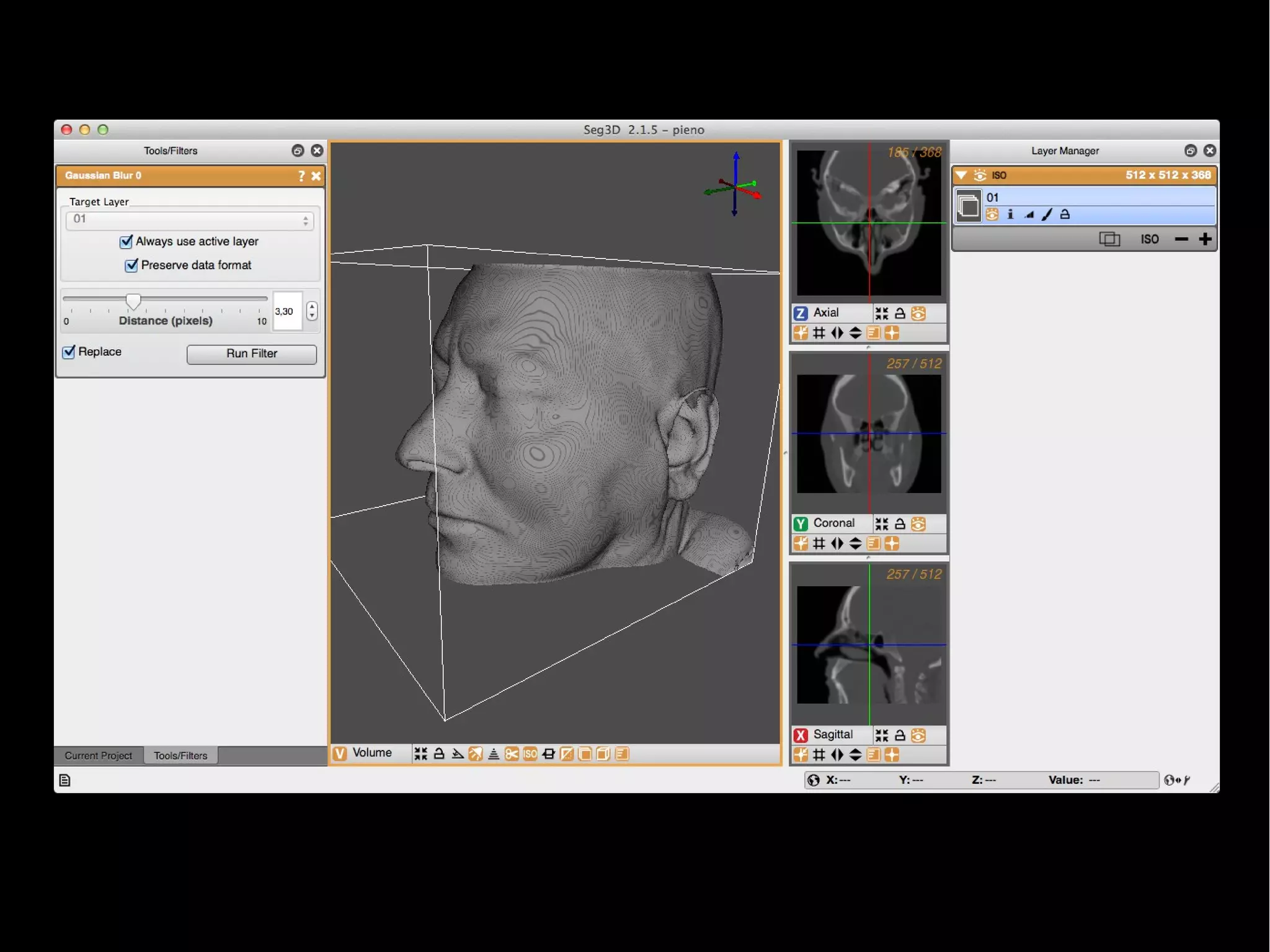The height and width of the screenshot is (952, 1270).
Task: Switch to the Current Project tab
Action: pos(99,755)
